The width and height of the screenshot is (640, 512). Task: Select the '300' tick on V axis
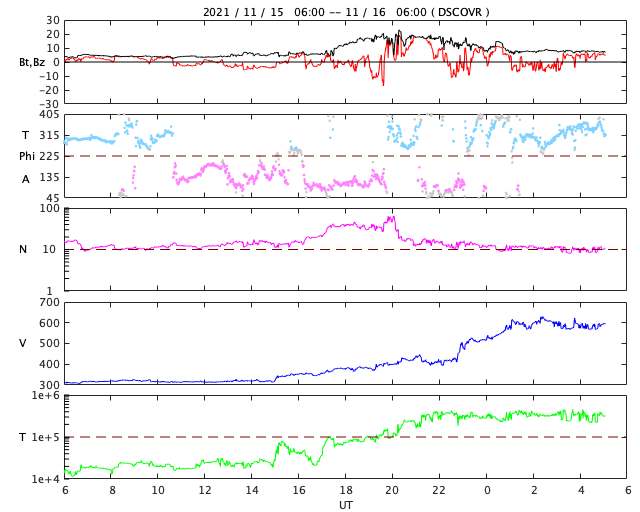(49, 385)
